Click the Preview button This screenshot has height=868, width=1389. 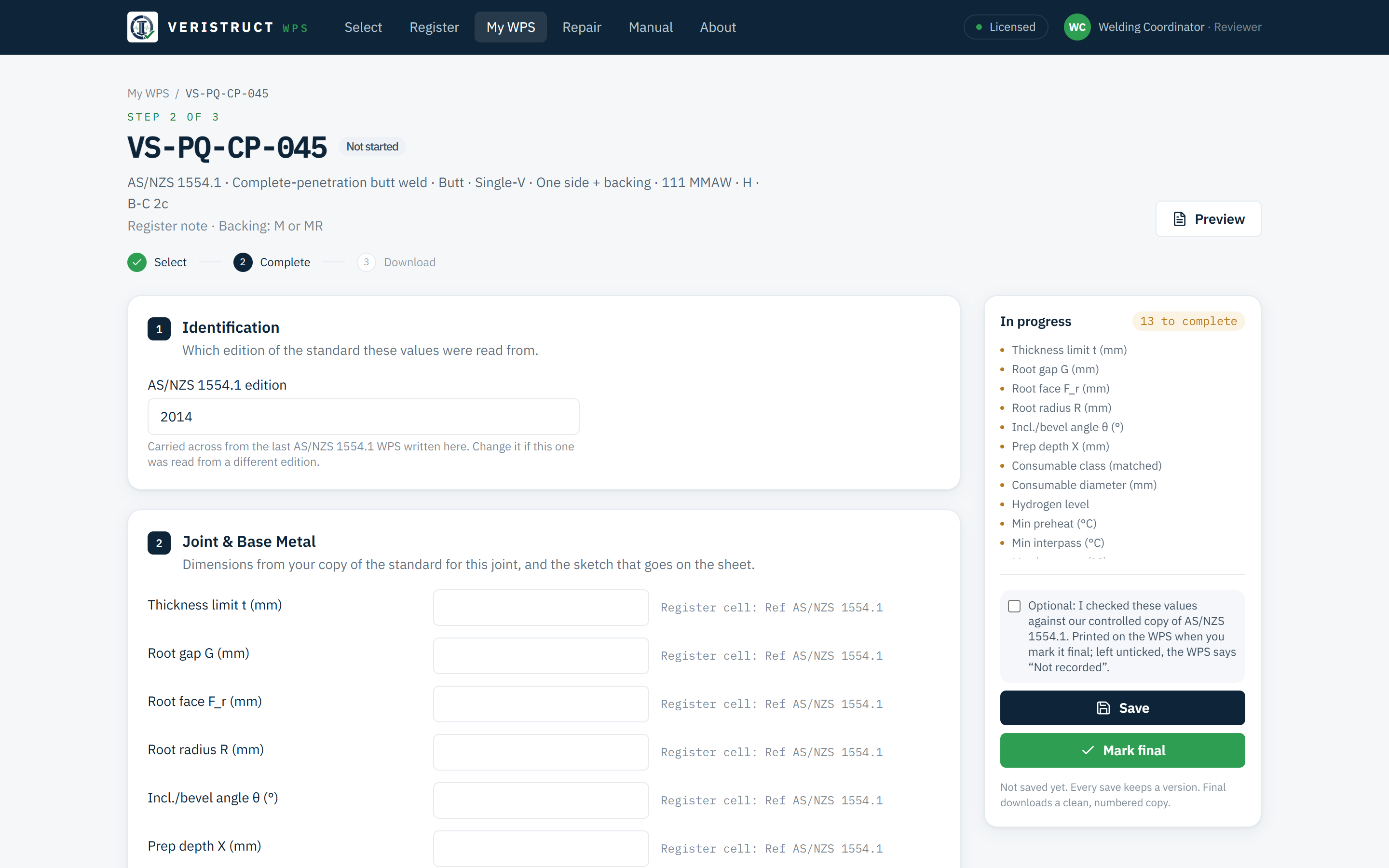click(x=1208, y=219)
